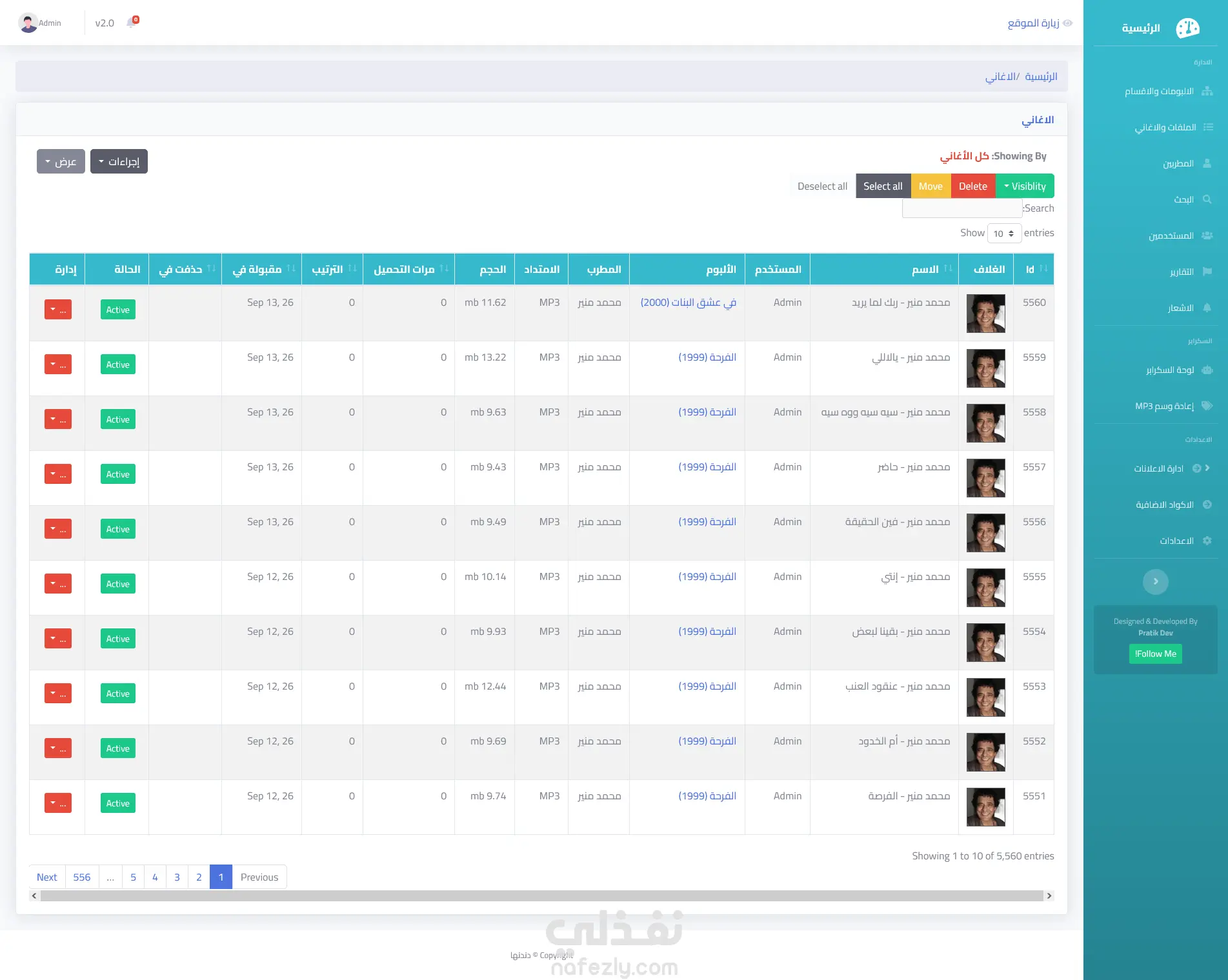Click the dashboard logo icon in sidebar
The width and height of the screenshot is (1228, 980).
pyautogui.click(x=1187, y=28)
